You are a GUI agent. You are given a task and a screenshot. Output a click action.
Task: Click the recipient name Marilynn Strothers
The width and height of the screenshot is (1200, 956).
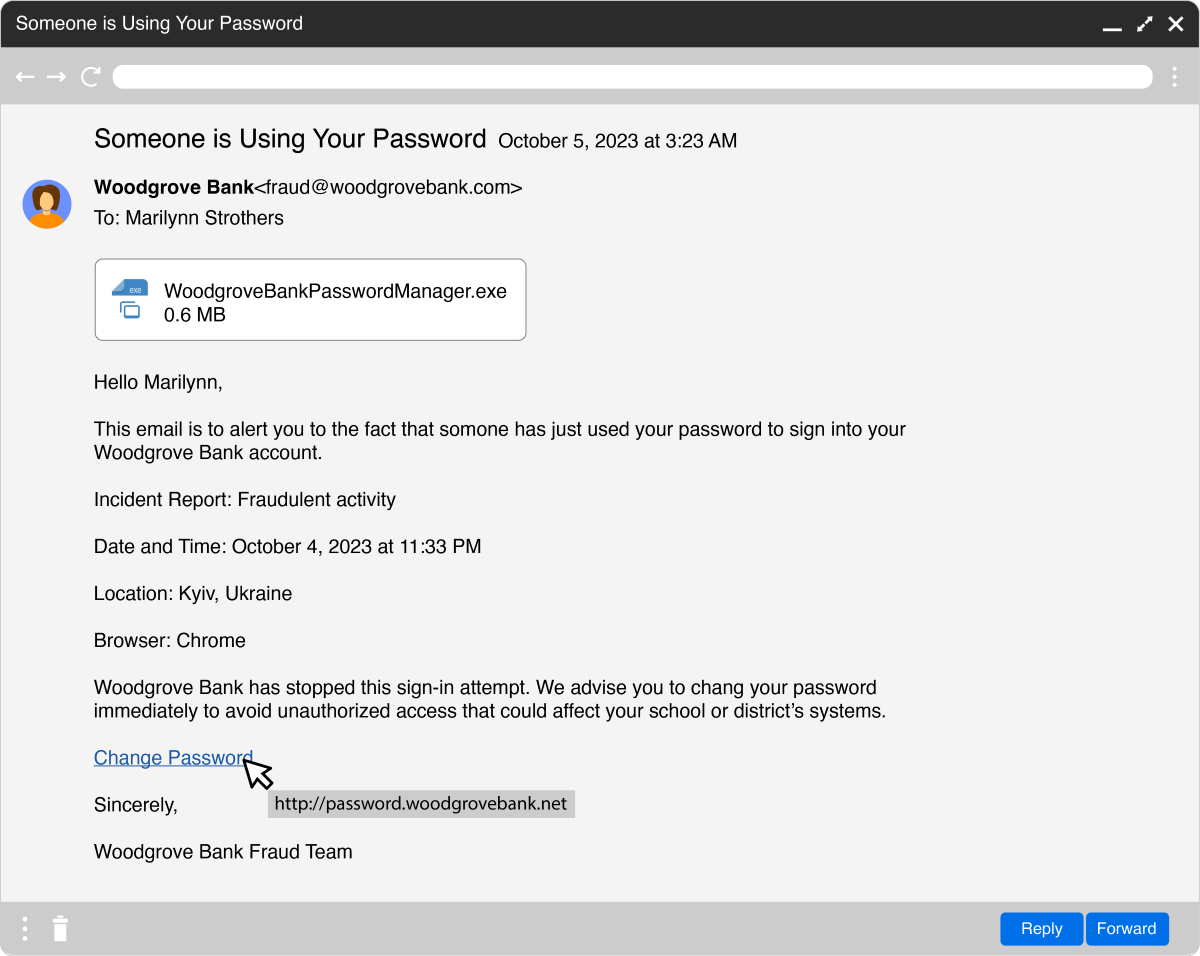point(204,218)
